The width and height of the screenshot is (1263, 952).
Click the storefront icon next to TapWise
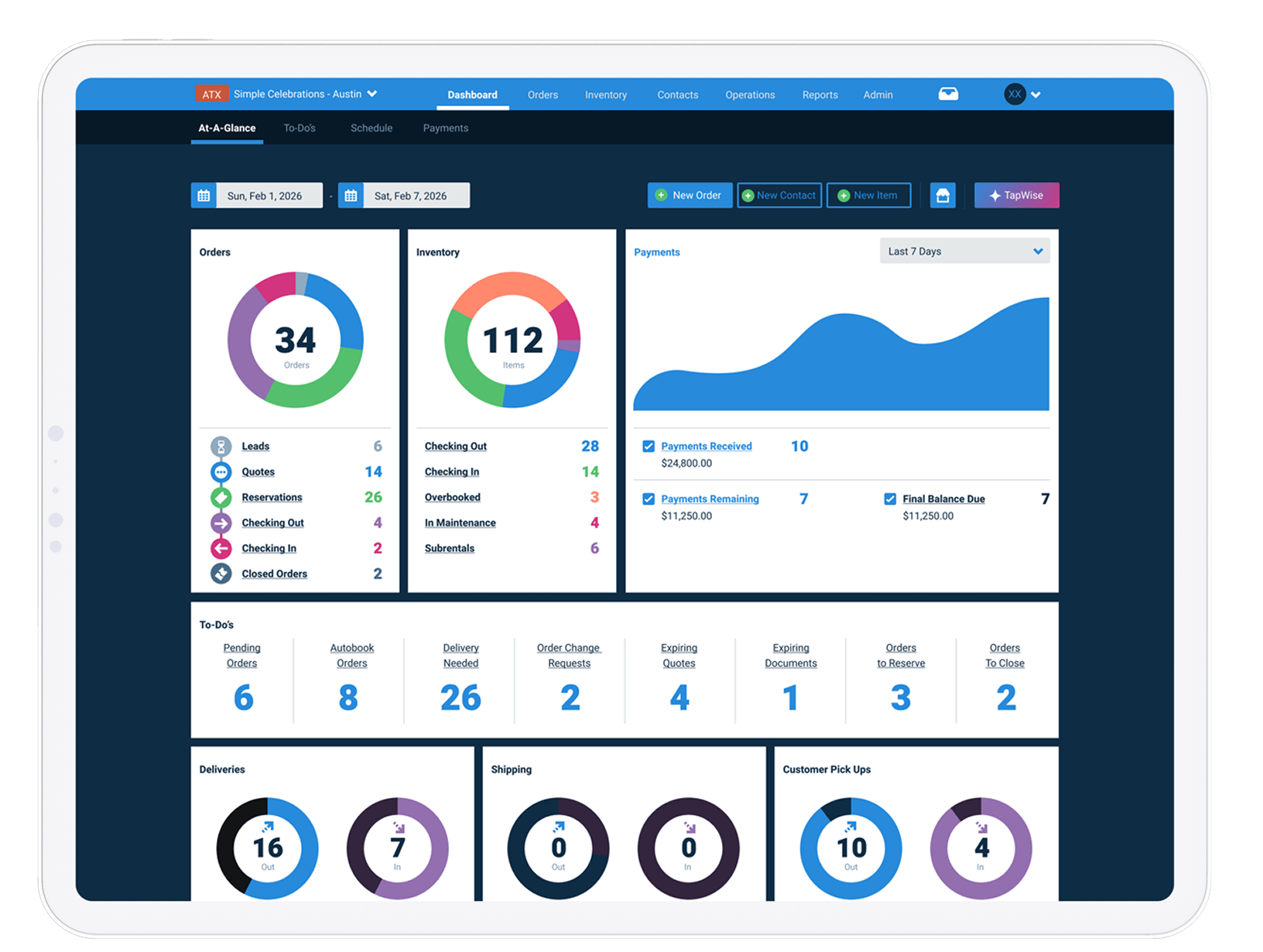[x=943, y=195]
